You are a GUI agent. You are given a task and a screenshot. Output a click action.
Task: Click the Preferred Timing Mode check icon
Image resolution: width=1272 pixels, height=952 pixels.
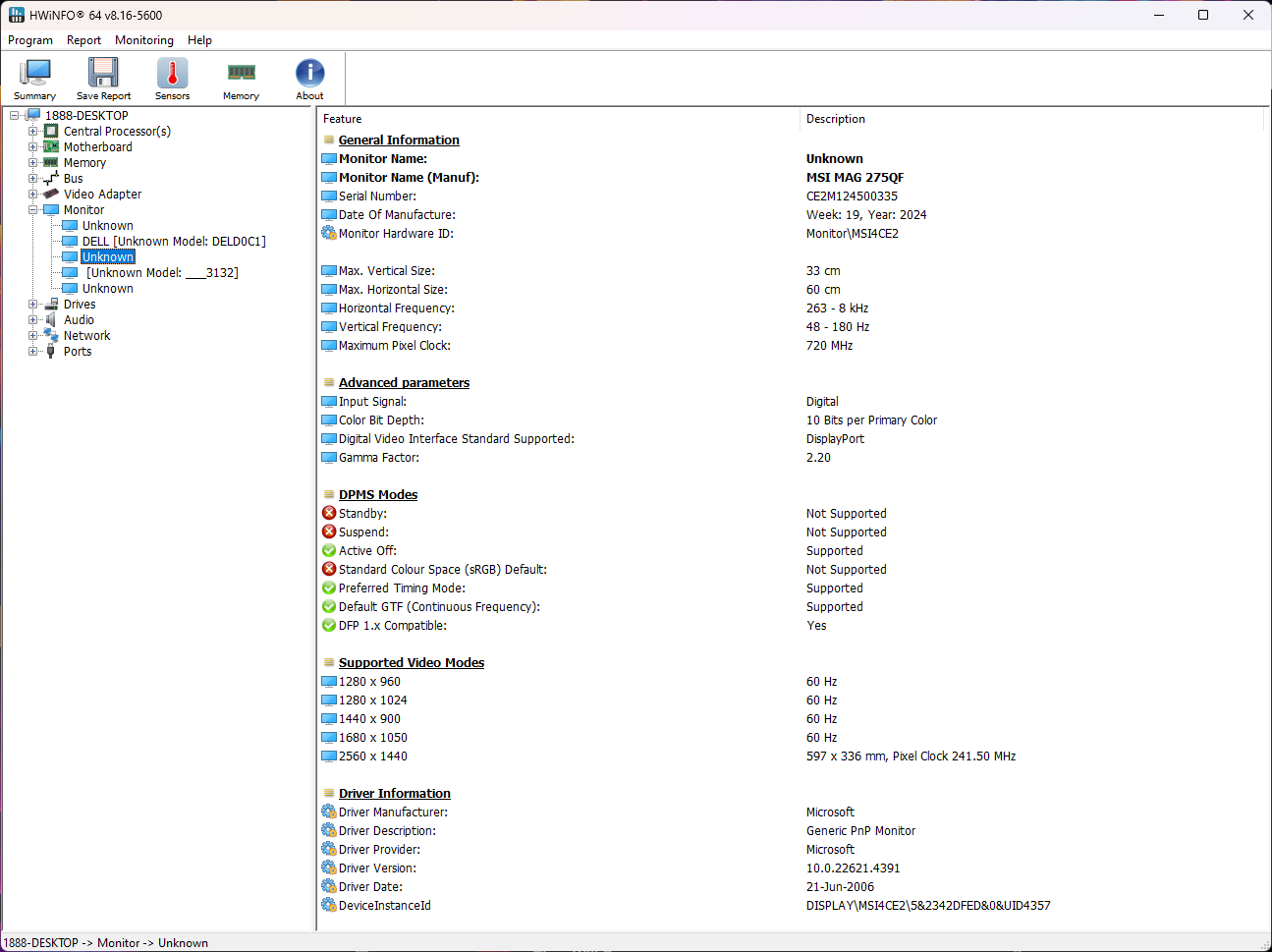coord(329,588)
